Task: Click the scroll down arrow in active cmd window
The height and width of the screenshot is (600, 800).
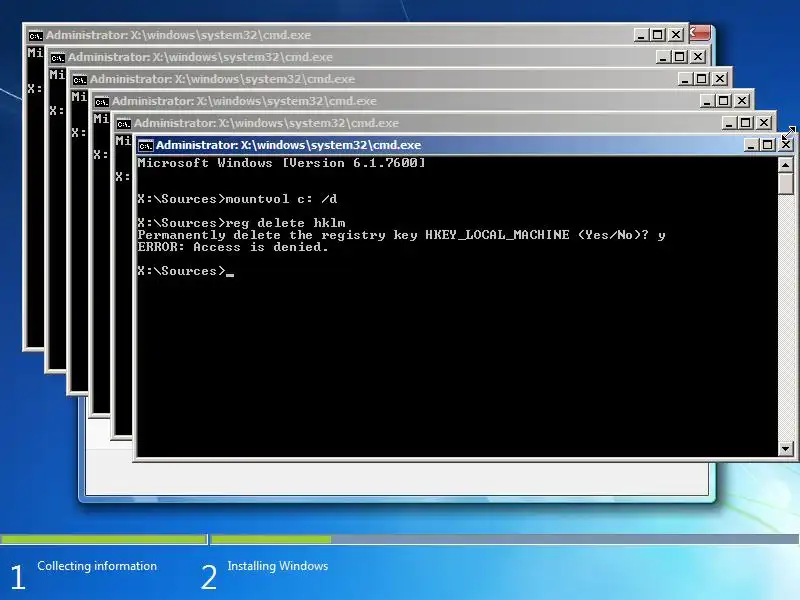Action: pyautogui.click(x=785, y=448)
